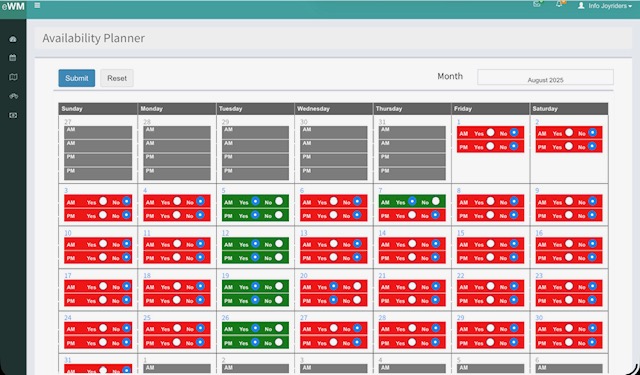The image size is (640, 375).
Task: Click the greyed July 31 day cell
Action: (x=412, y=149)
